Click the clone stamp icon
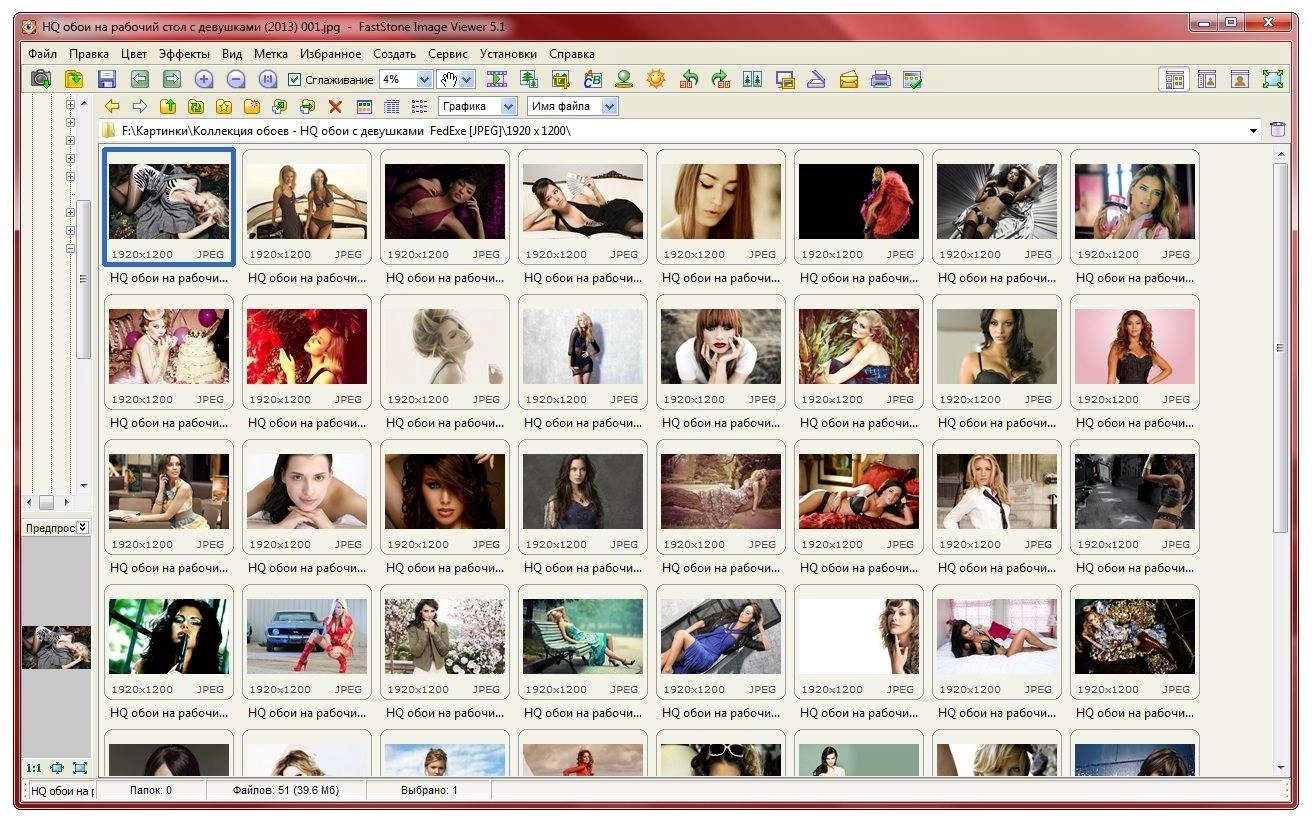 pyautogui.click(x=624, y=79)
